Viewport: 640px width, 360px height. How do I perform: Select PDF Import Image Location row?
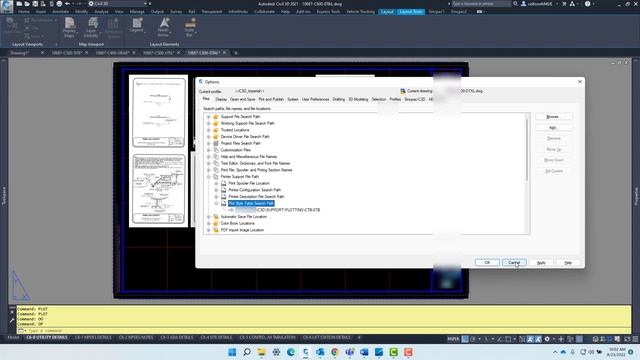[x=242, y=230]
